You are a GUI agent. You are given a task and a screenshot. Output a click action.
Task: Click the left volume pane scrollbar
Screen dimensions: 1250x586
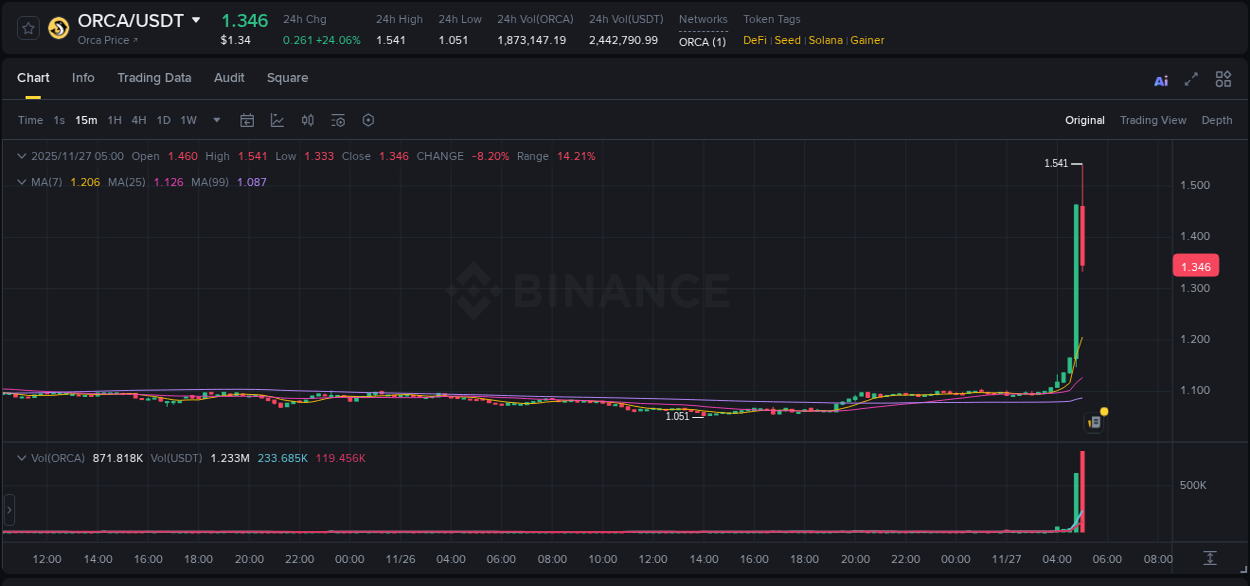(9, 510)
